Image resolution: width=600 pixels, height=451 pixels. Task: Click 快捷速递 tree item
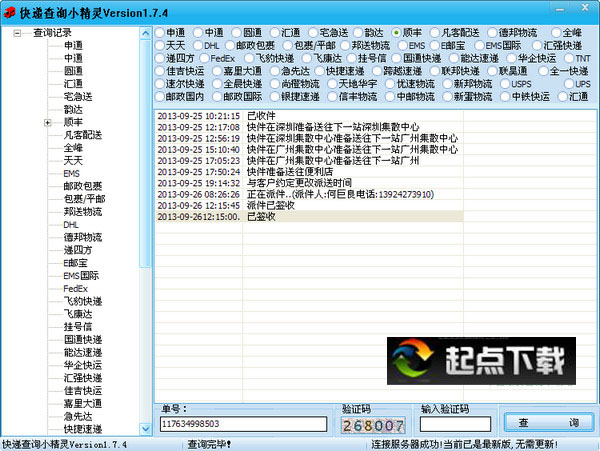pyautogui.click(x=83, y=429)
